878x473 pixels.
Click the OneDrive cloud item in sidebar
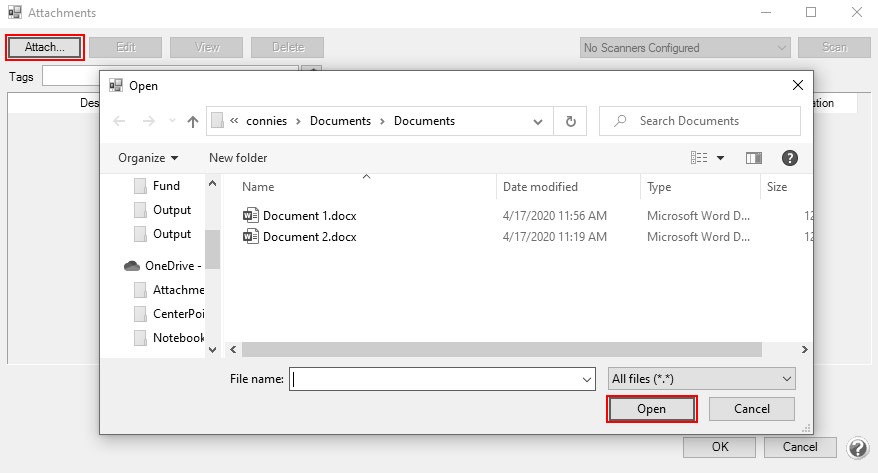165,266
